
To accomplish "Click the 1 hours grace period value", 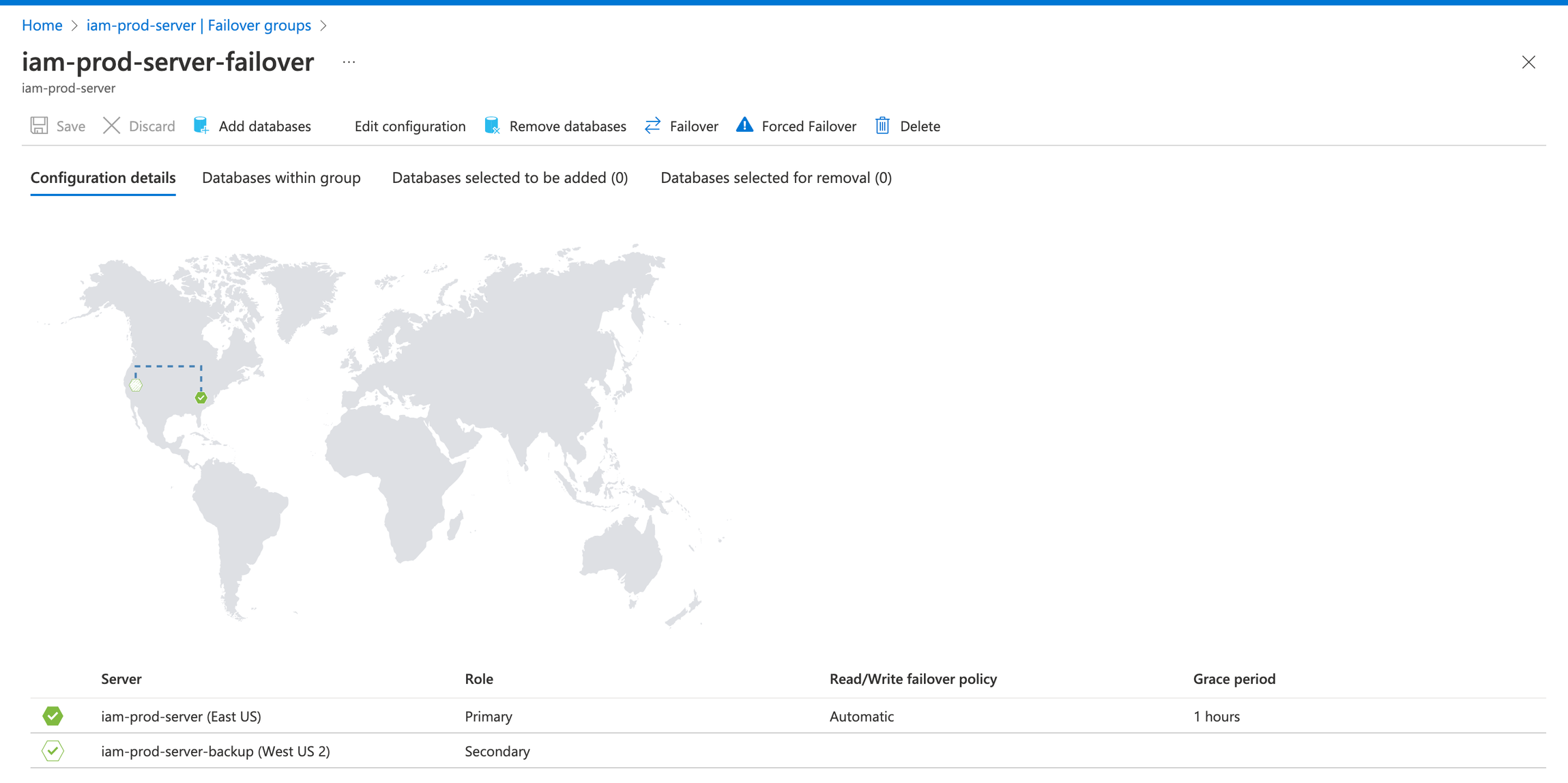I will click(x=1217, y=716).
